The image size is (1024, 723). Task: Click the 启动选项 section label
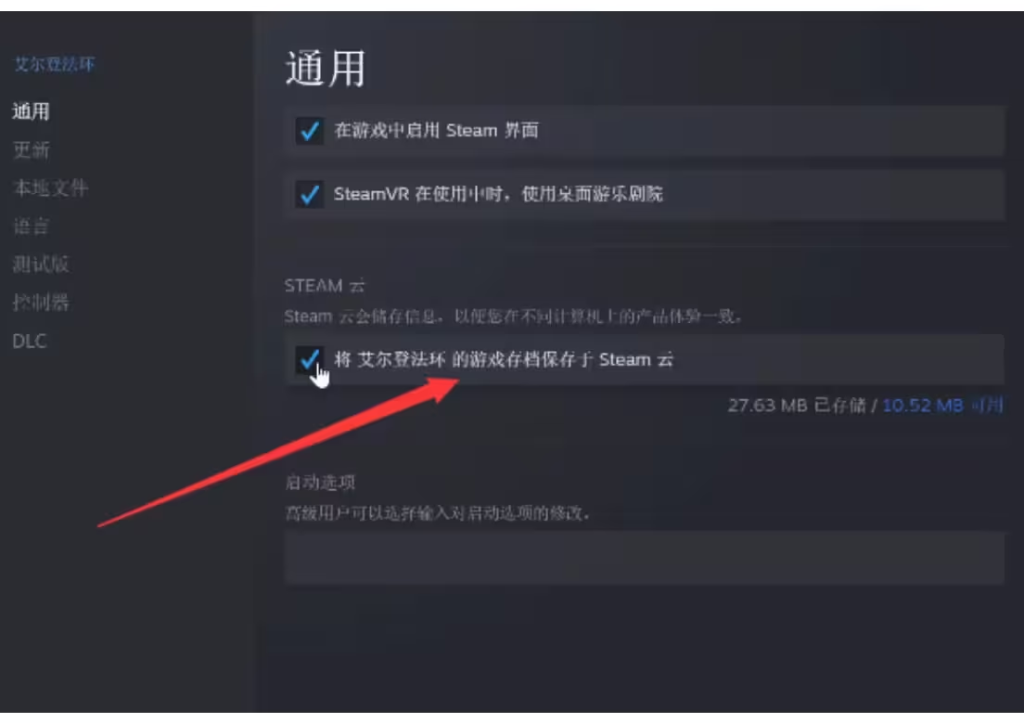320,483
